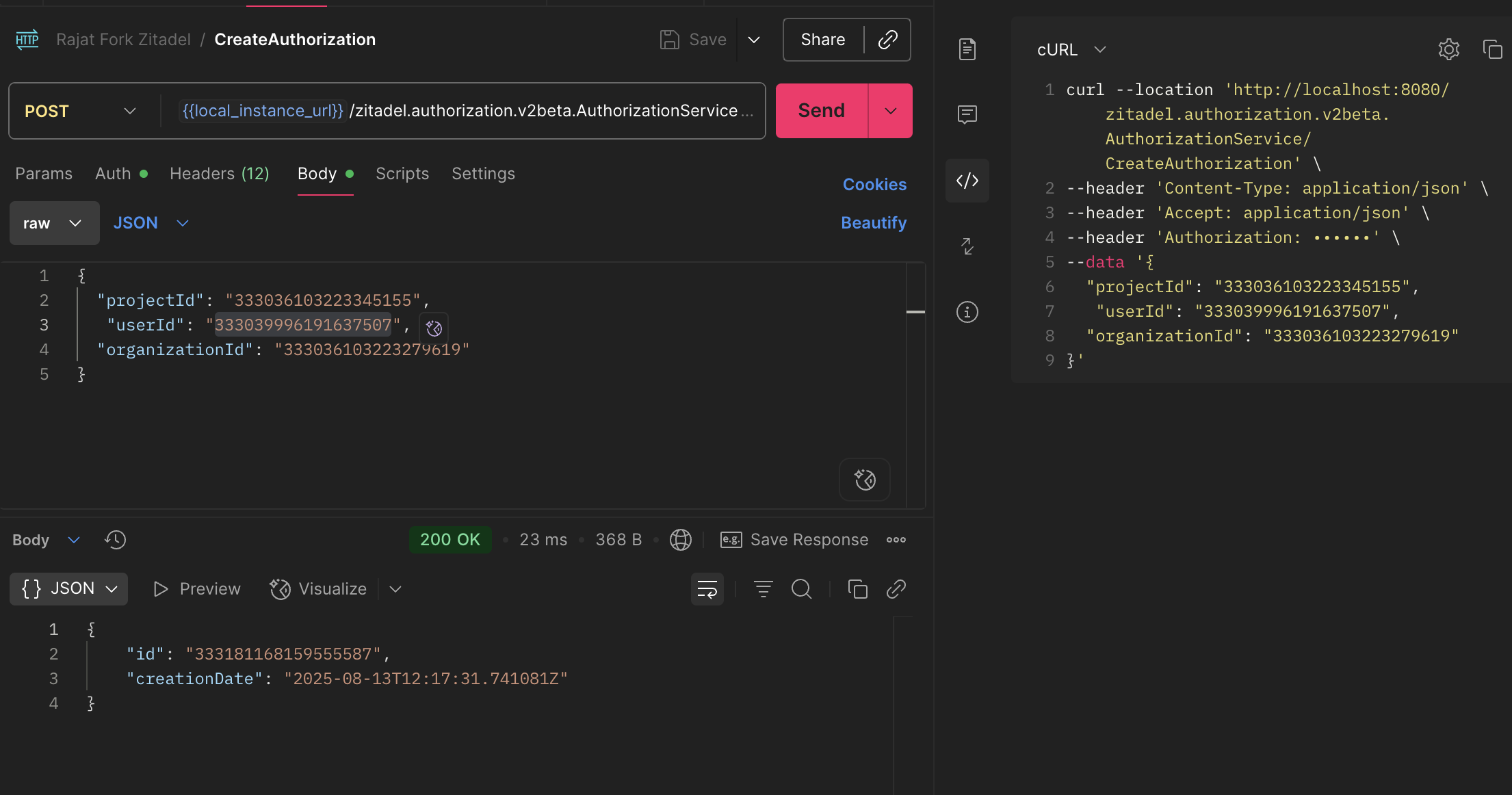Switch to the Headers (12) tab

tap(220, 174)
